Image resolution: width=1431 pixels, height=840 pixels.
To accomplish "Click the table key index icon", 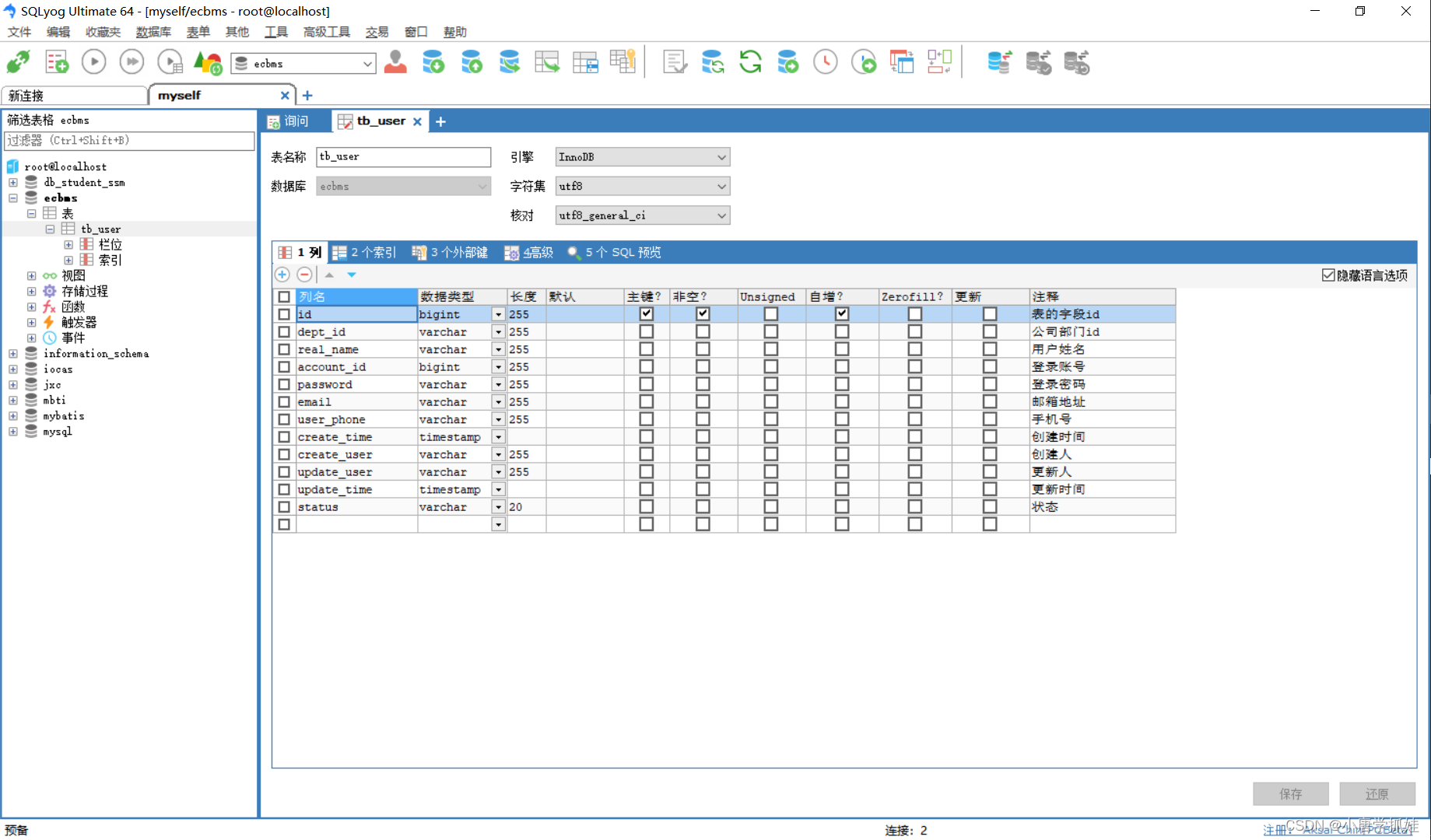I will [623, 62].
